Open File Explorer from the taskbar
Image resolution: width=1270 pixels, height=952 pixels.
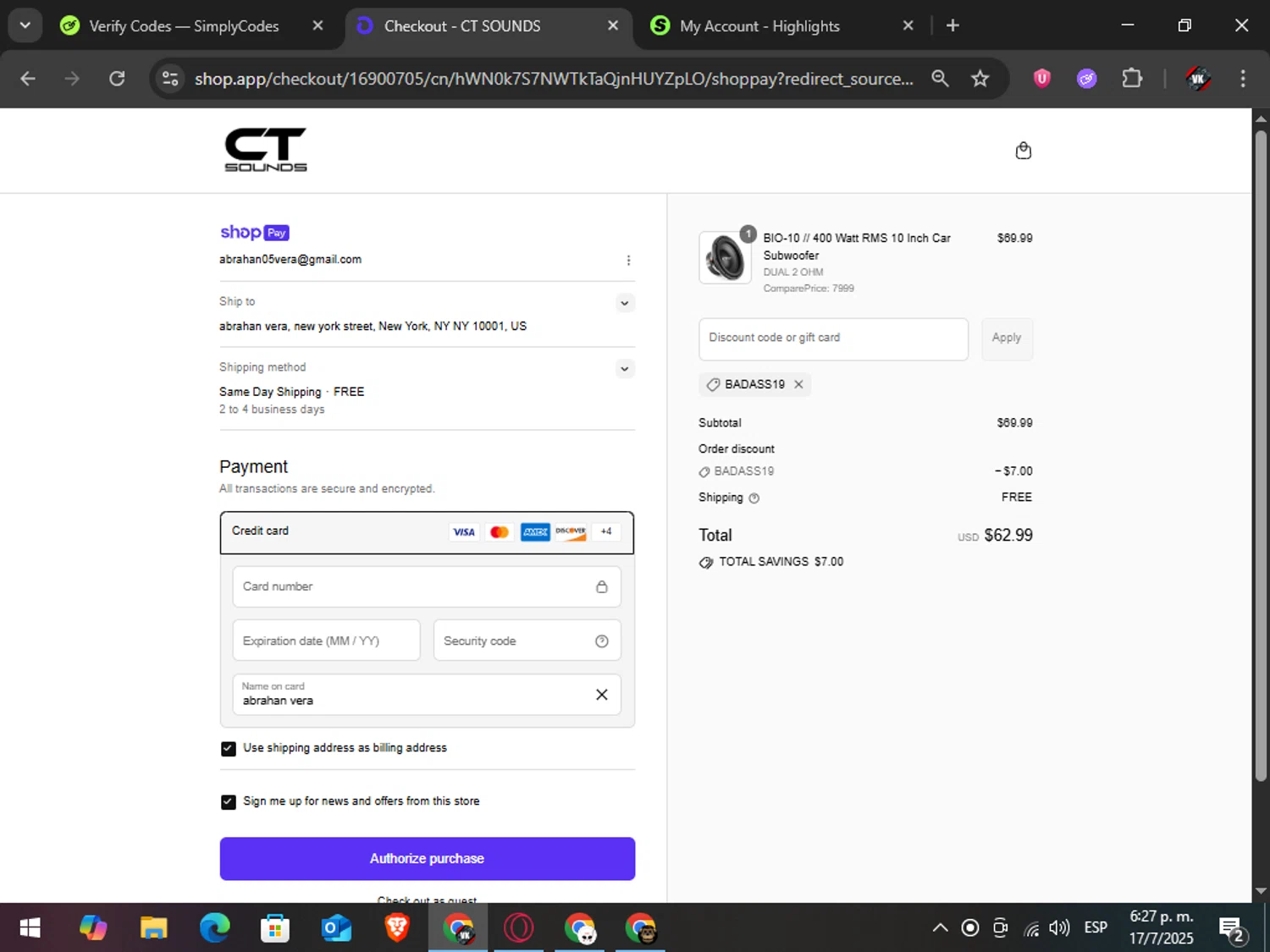tap(153, 928)
